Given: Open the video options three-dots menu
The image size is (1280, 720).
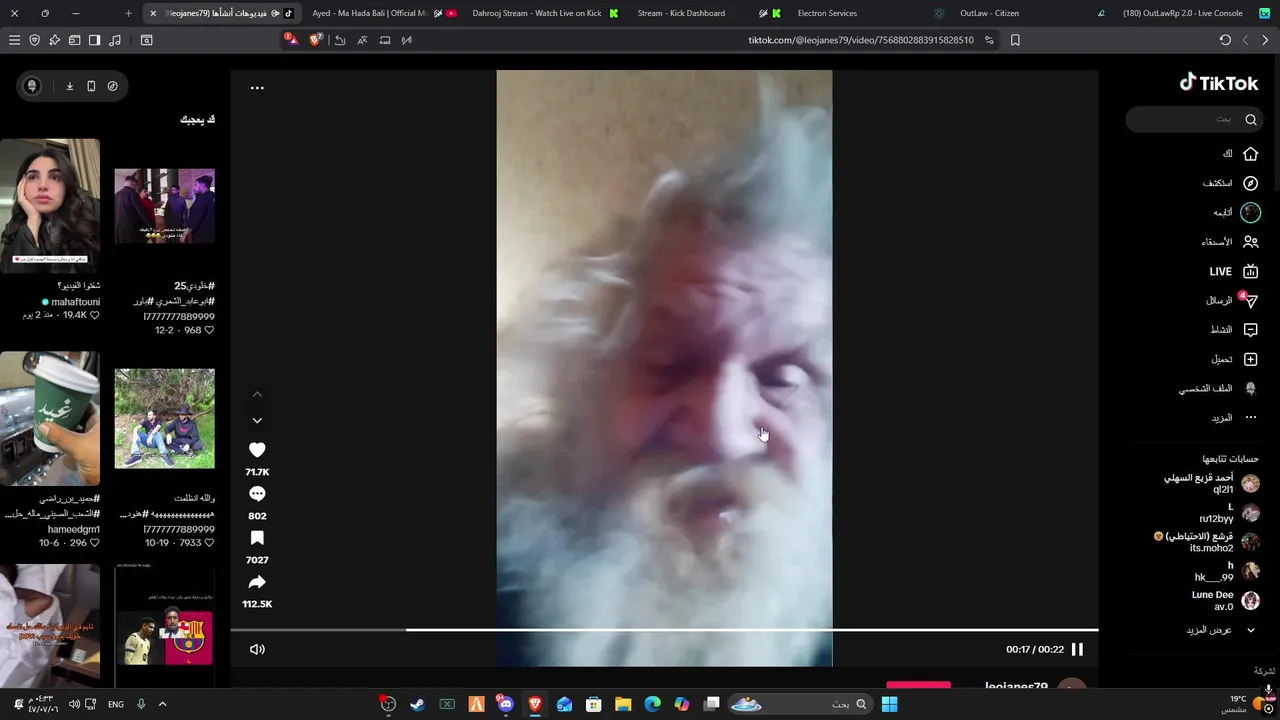Looking at the screenshot, I should [x=257, y=88].
